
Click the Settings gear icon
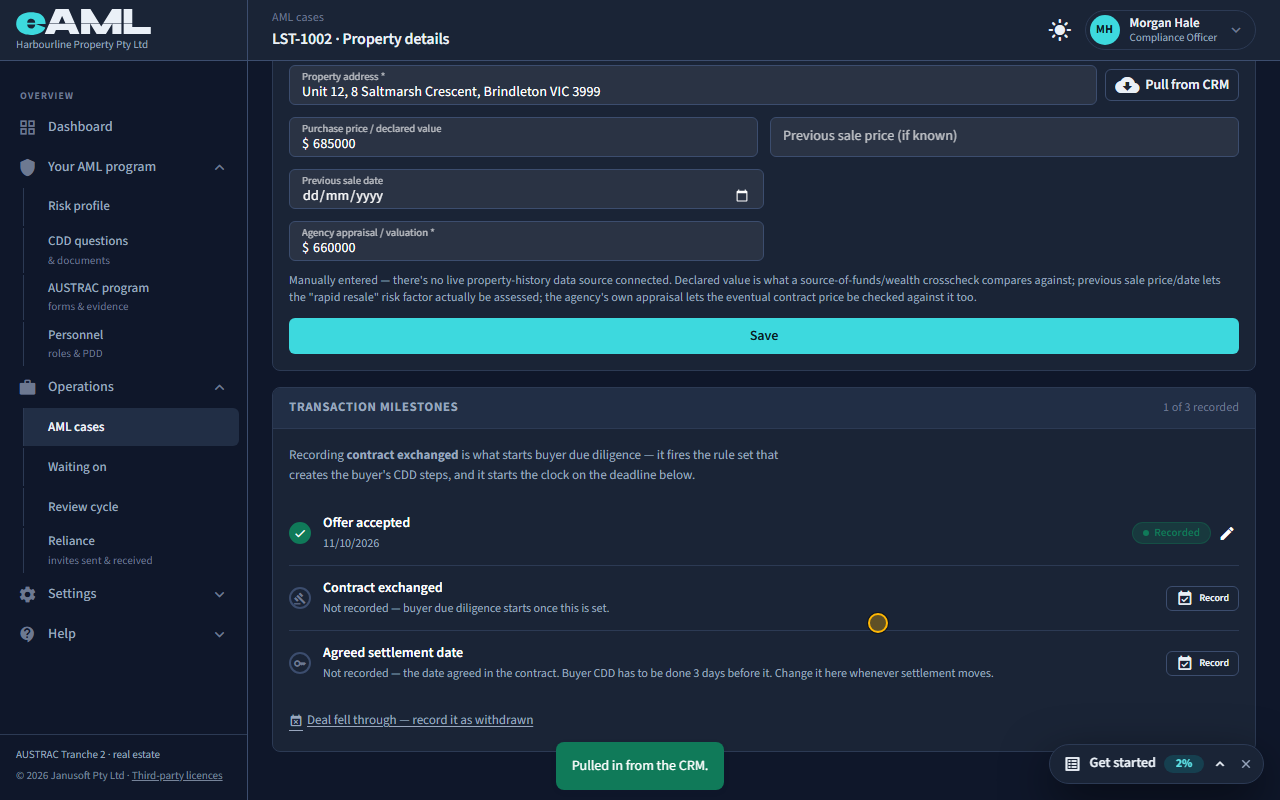click(x=28, y=594)
